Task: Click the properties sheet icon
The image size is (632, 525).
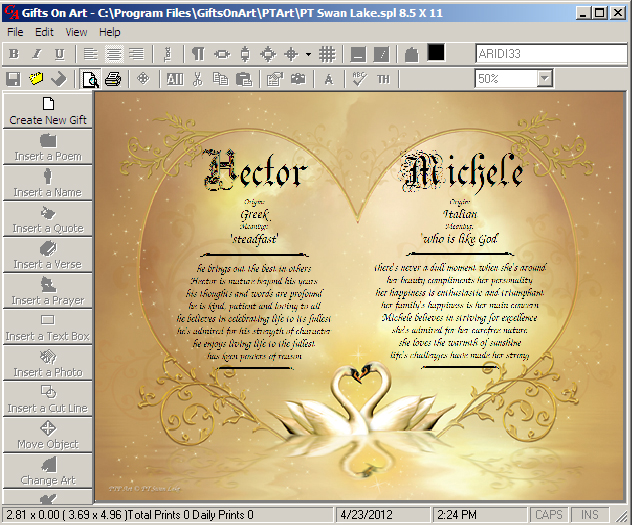Action: (x=275, y=79)
